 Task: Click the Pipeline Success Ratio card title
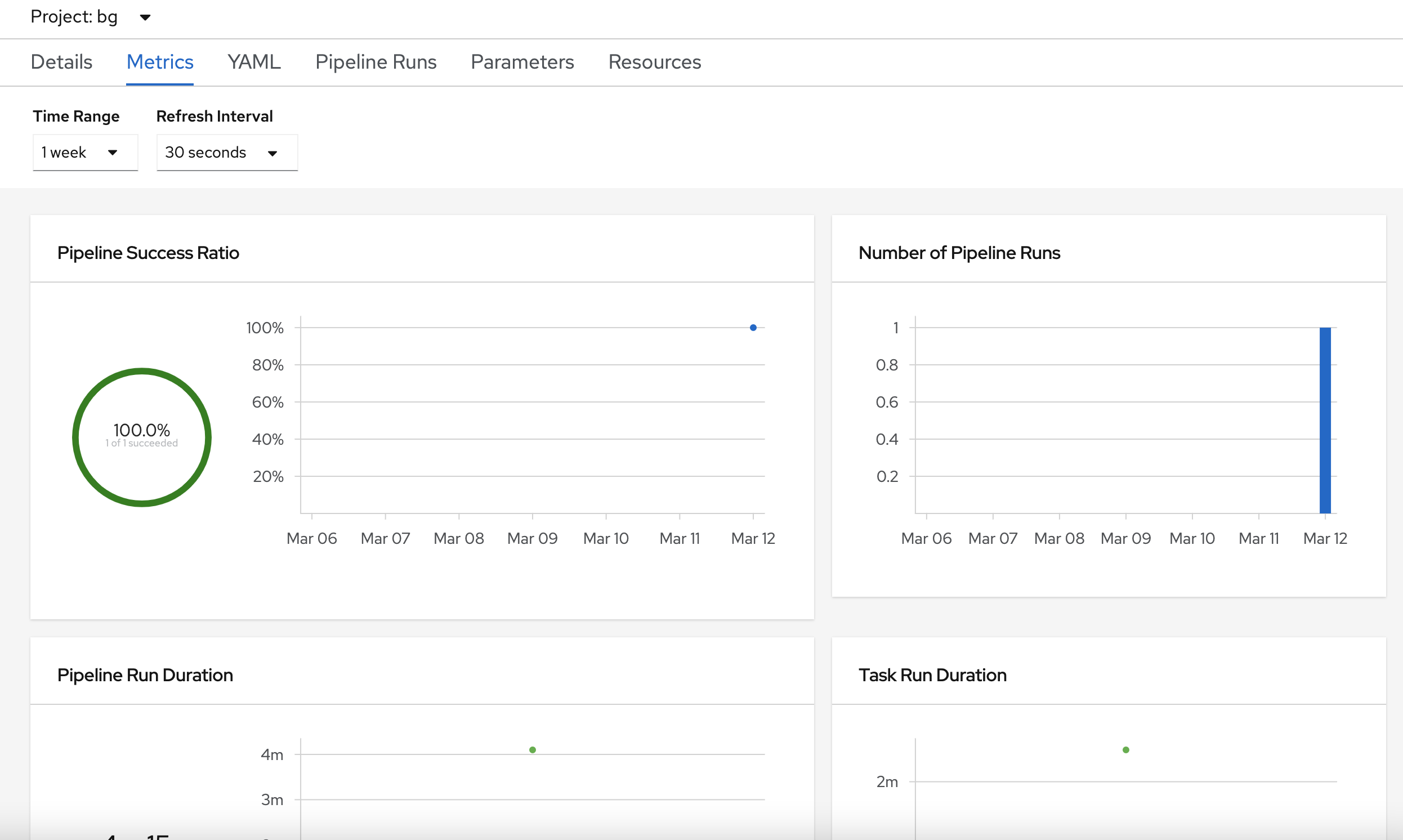tap(148, 253)
